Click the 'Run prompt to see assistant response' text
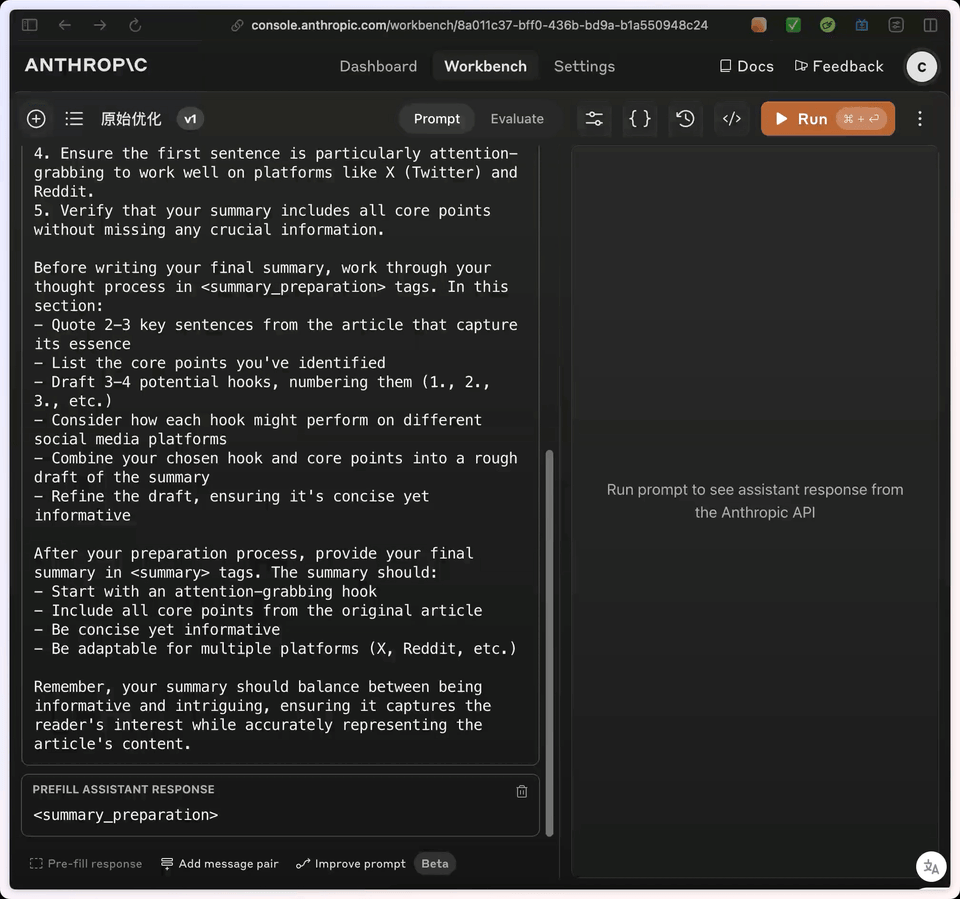 pos(755,501)
